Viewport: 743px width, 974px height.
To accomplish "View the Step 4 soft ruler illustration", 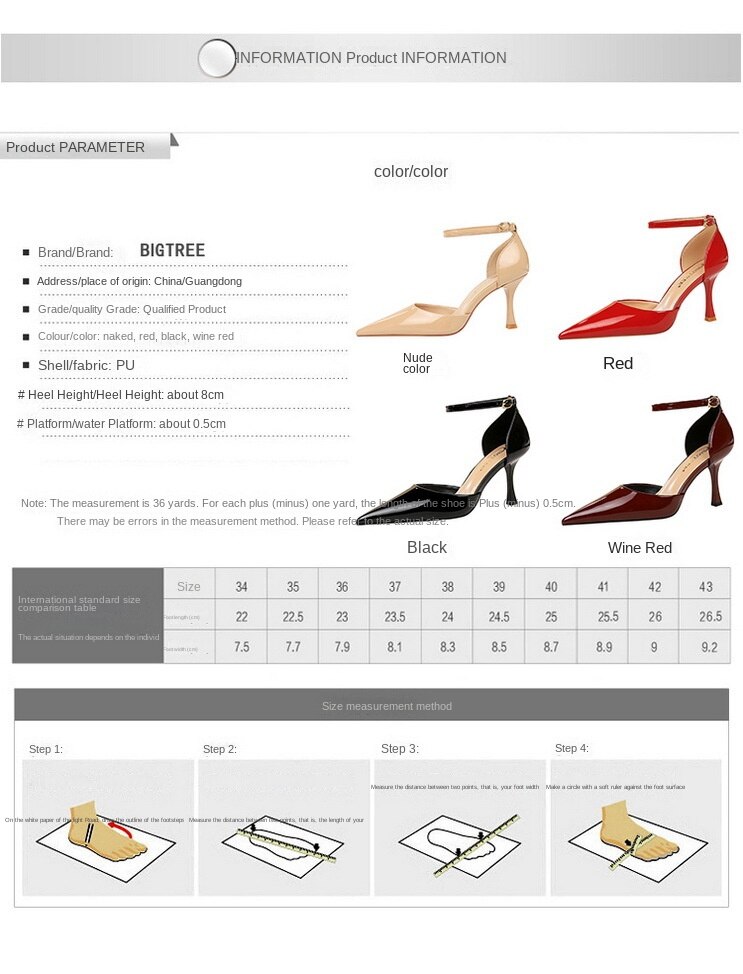I will (x=636, y=827).
